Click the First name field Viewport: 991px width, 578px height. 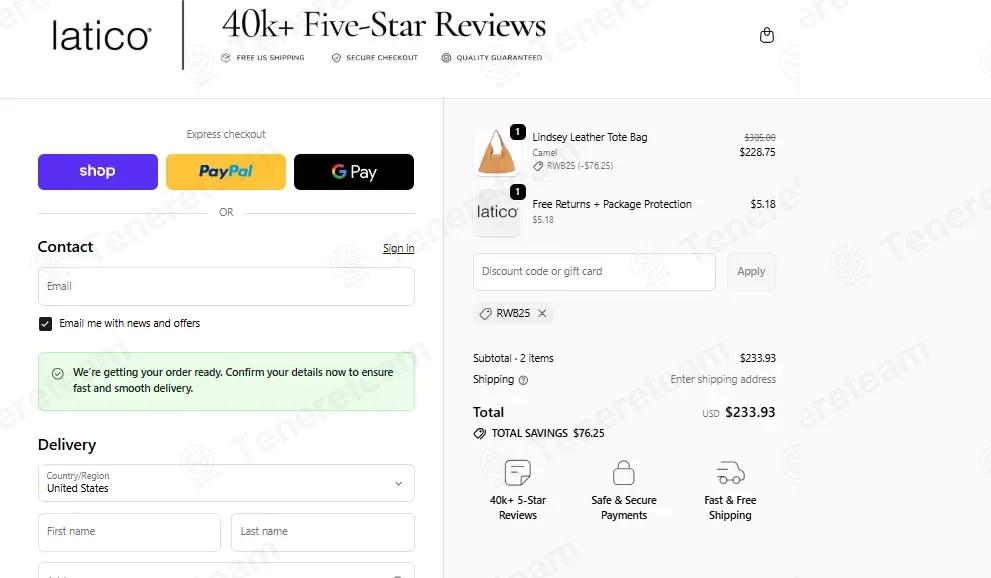[130, 532]
